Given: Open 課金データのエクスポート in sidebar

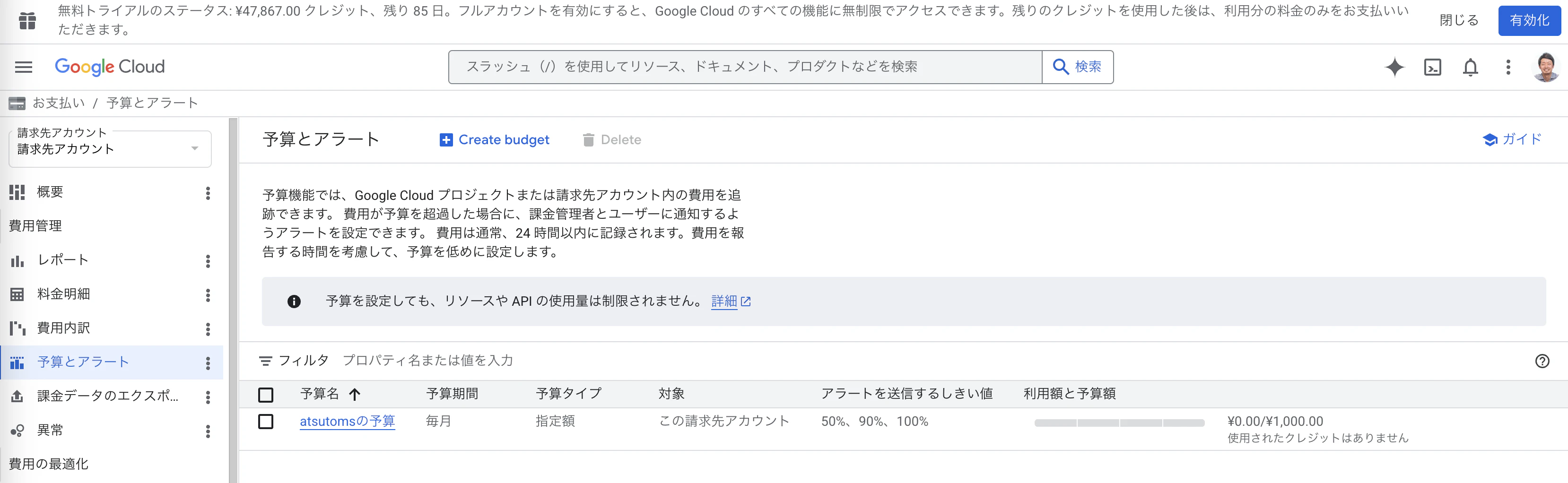Looking at the screenshot, I should pos(108,397).
